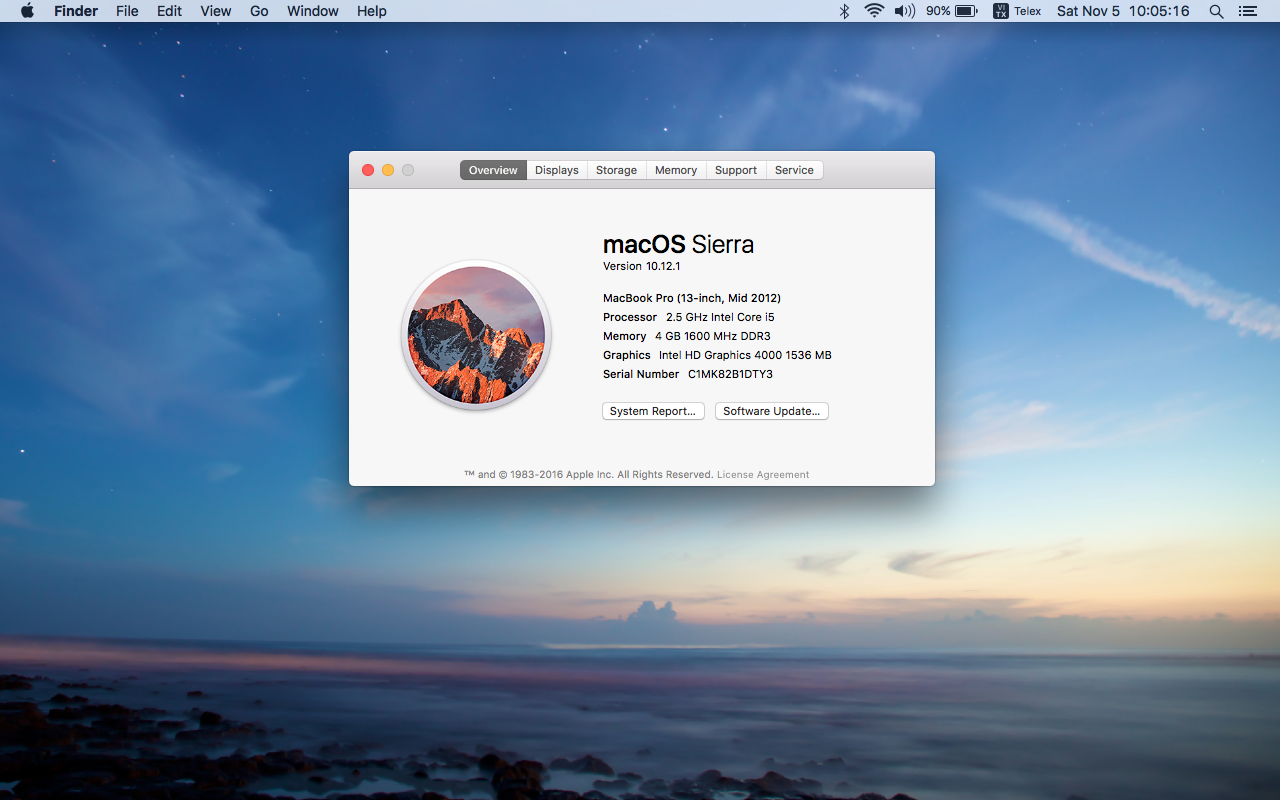Open the Wi-Fi status menu
Image resolution: width=1280 pixels, height=800 pixels.
pos(874,11)
